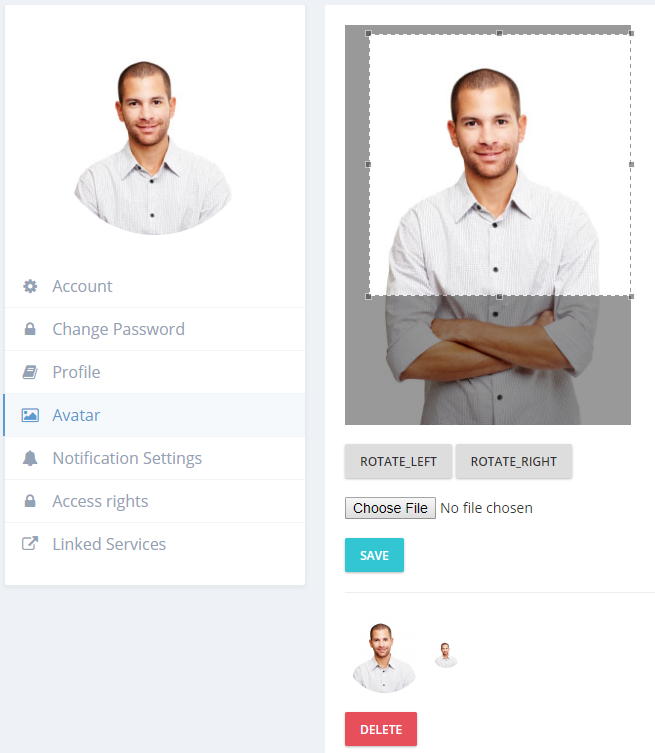The image size is (655, 753).
Task: Click the Choose File button
Action: click(x=390, y=508)
